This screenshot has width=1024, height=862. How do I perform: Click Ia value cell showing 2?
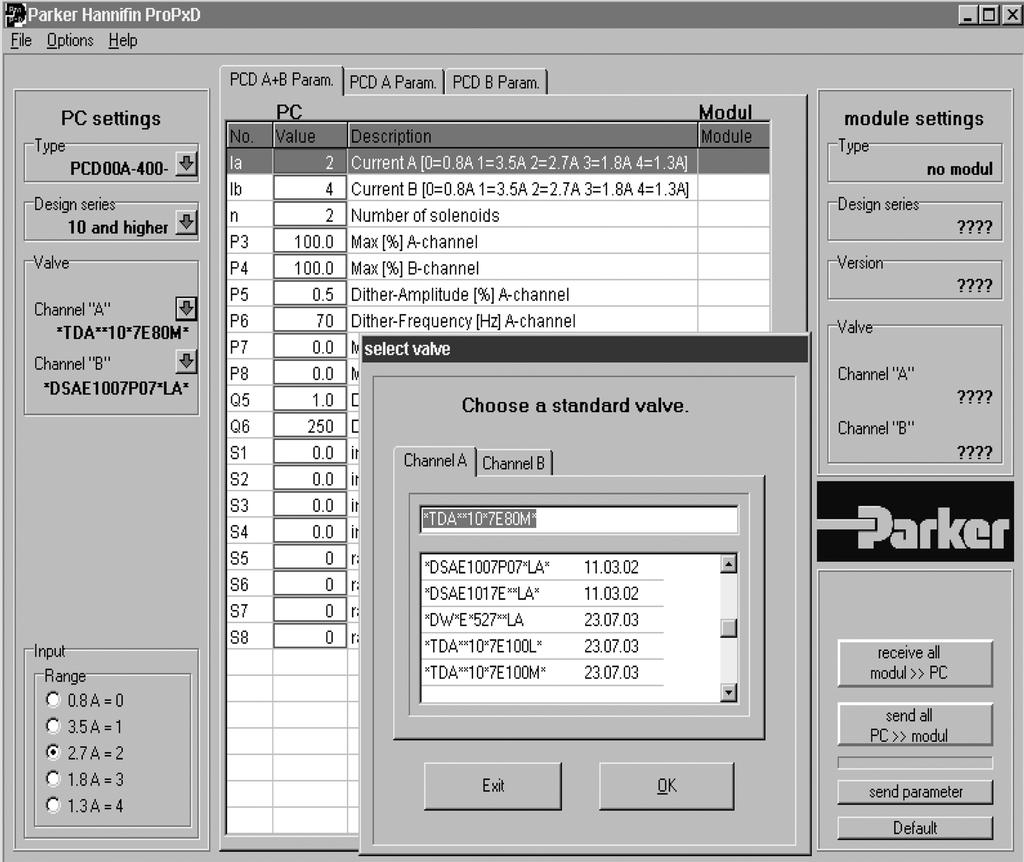tap(310, 162)
